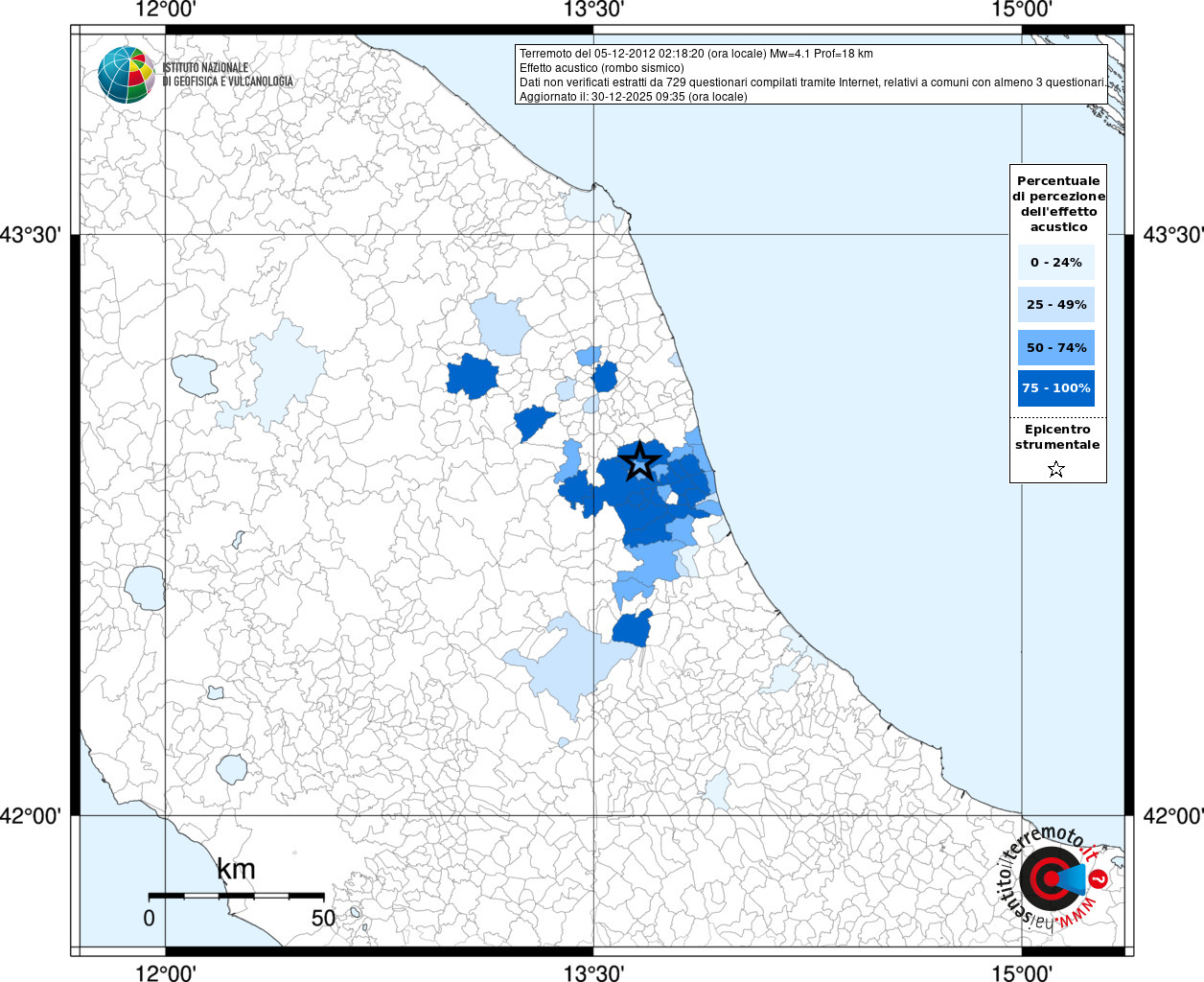Click the black epicenter star on the map
Viewport: 1204px width, 982px height.
coord(639,462)
